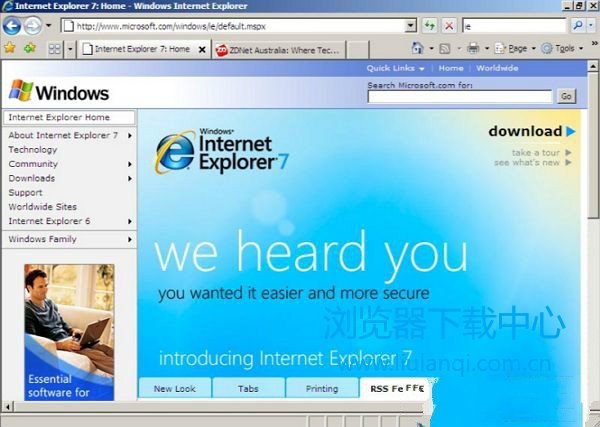The image size is (600, 427).
Task: Open the Print options dropdown arrow
Action: pos(487,49)
